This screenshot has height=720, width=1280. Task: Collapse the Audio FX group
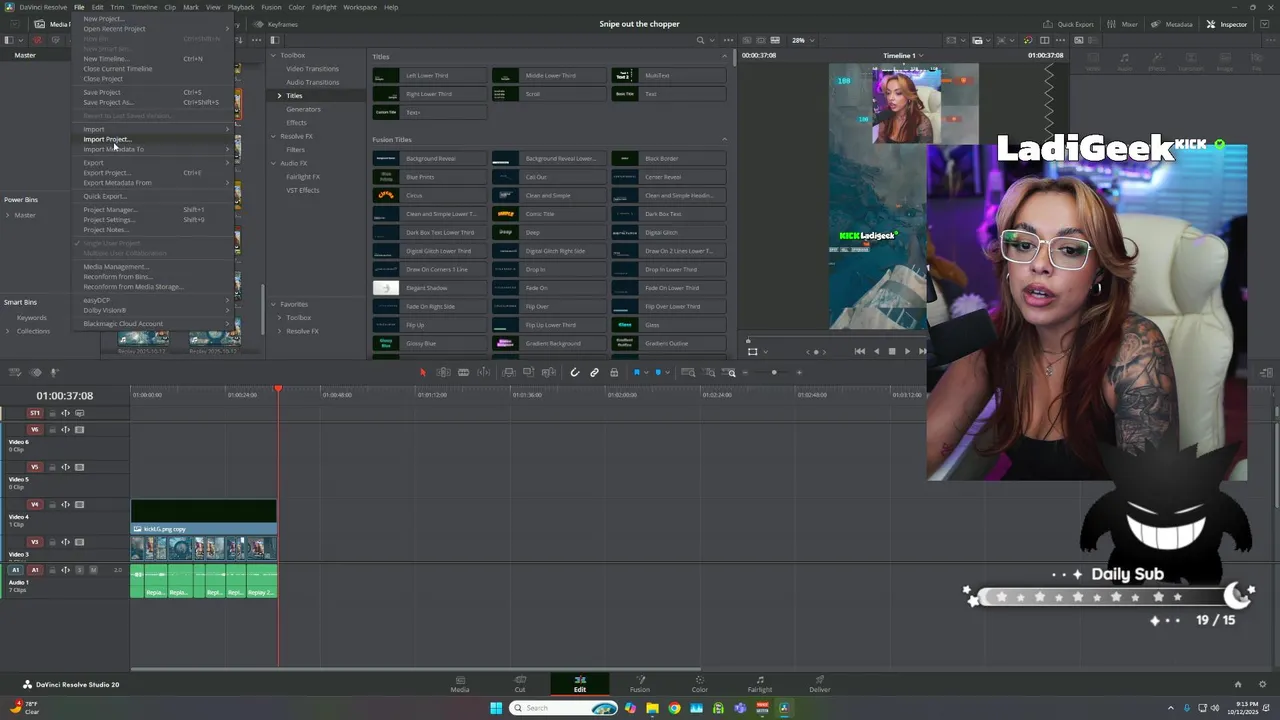coord(272,163)
